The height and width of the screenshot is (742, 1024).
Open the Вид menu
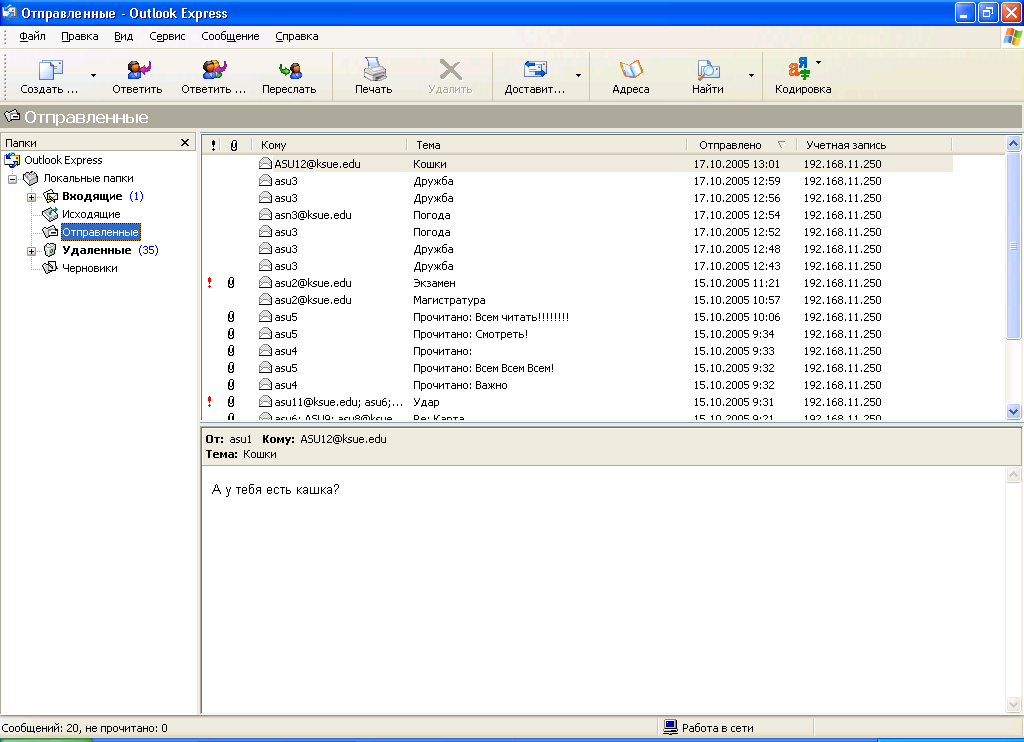123,36
